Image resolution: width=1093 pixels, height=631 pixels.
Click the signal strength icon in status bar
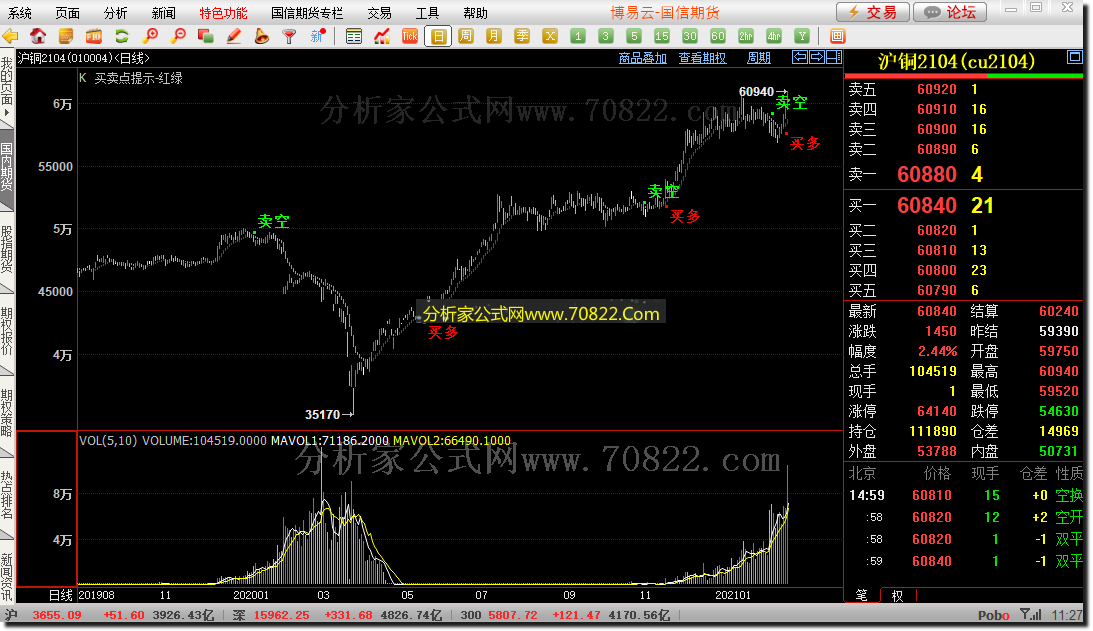coord(1030,615)
